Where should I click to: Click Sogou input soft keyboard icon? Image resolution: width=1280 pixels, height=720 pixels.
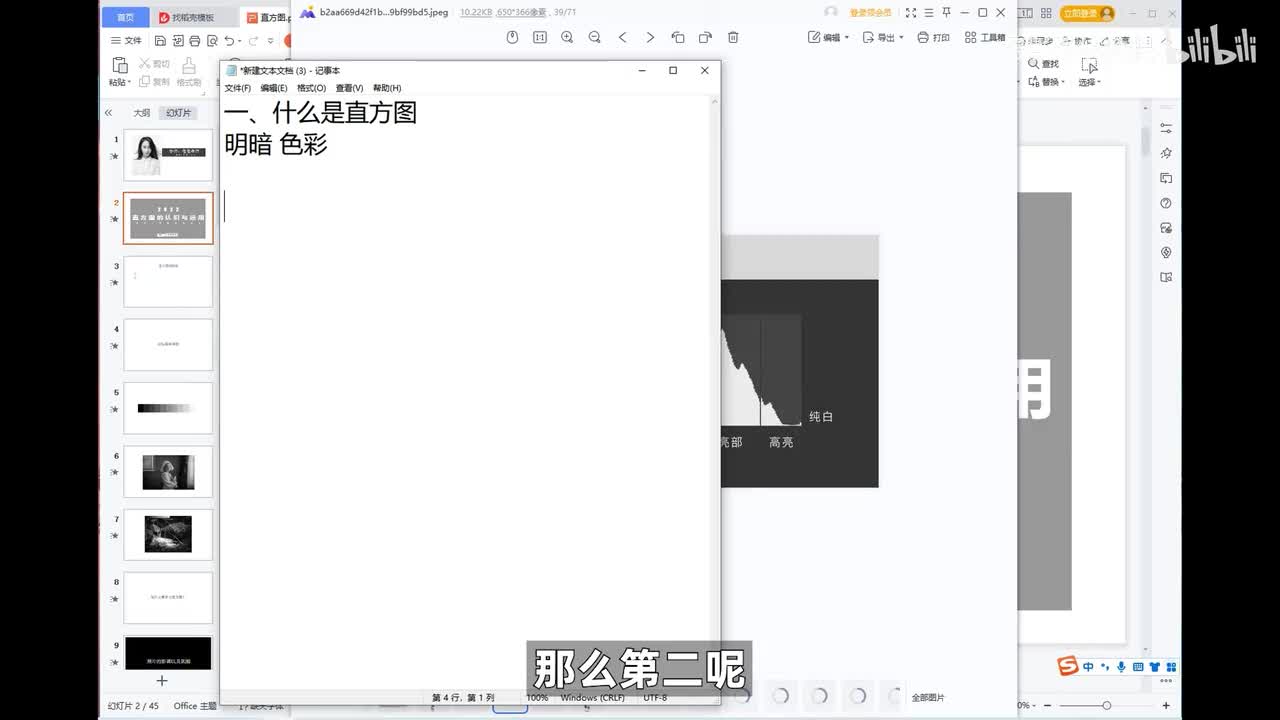(1138, 667)
